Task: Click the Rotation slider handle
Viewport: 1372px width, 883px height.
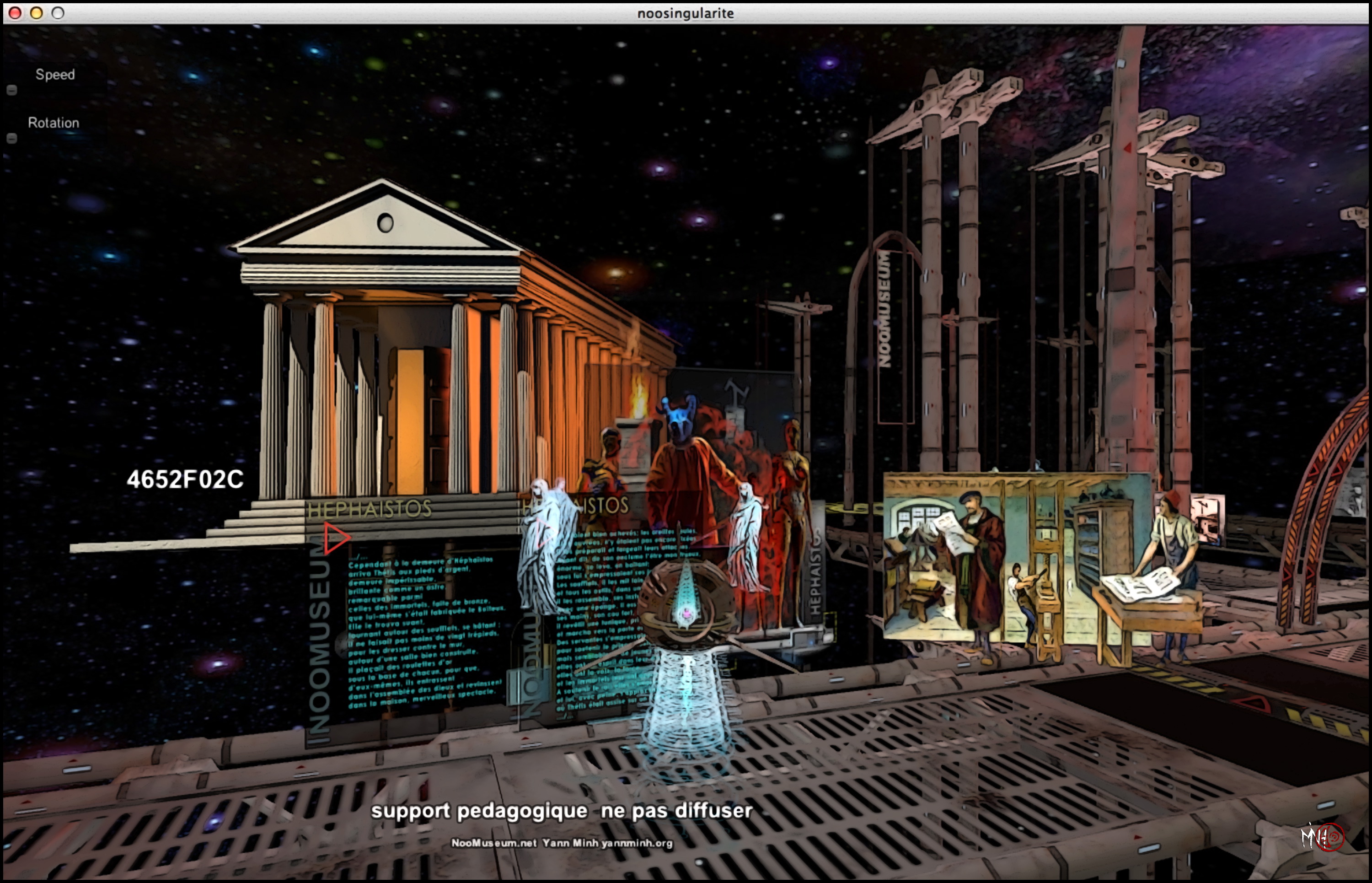Action: (11, 138)
